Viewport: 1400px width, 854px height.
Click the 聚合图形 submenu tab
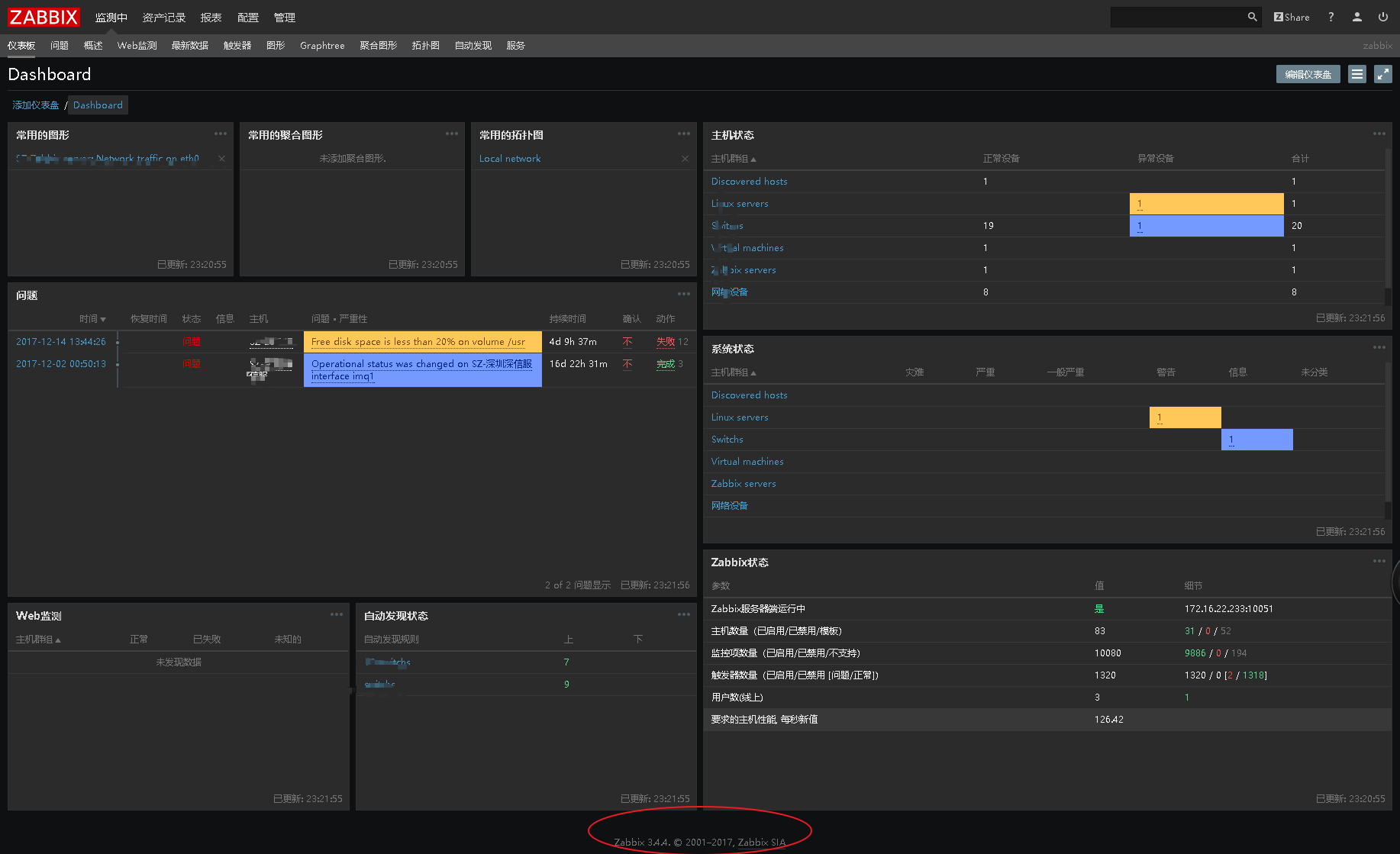[x=379, y=46]
